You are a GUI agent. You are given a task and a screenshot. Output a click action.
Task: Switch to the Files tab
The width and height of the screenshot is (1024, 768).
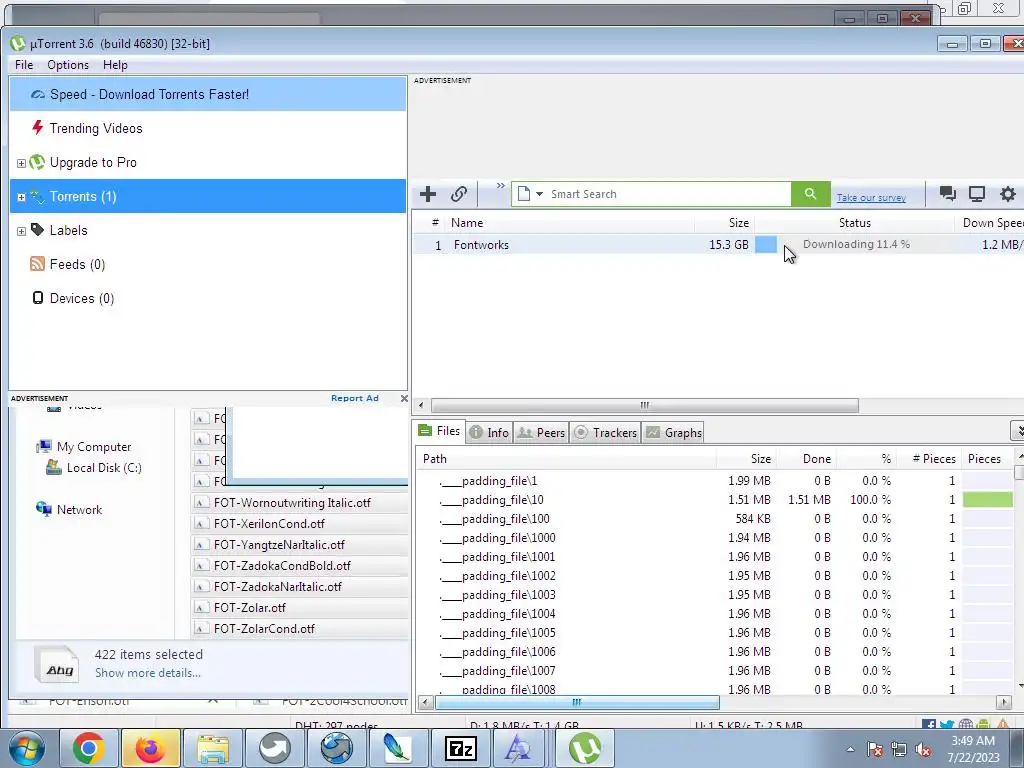(440, 431)
